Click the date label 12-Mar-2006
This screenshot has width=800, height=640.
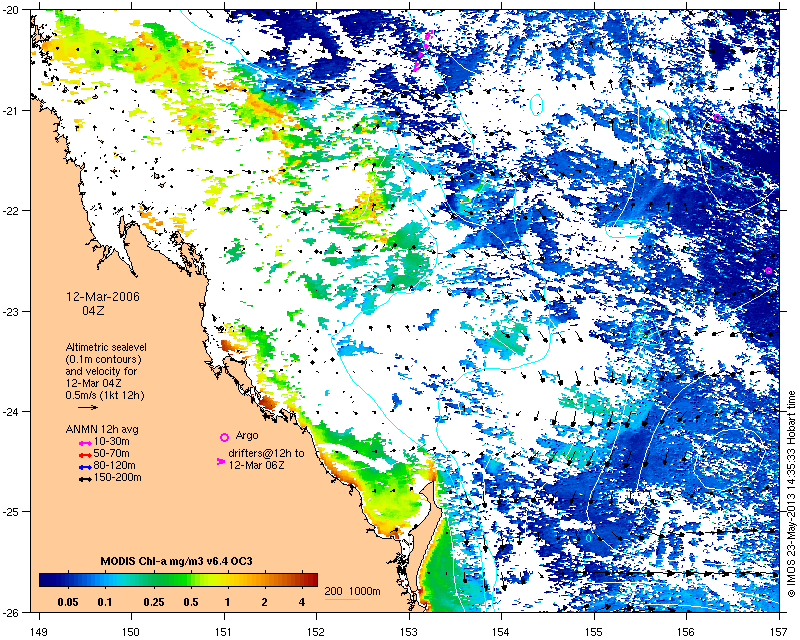point(103,297)
